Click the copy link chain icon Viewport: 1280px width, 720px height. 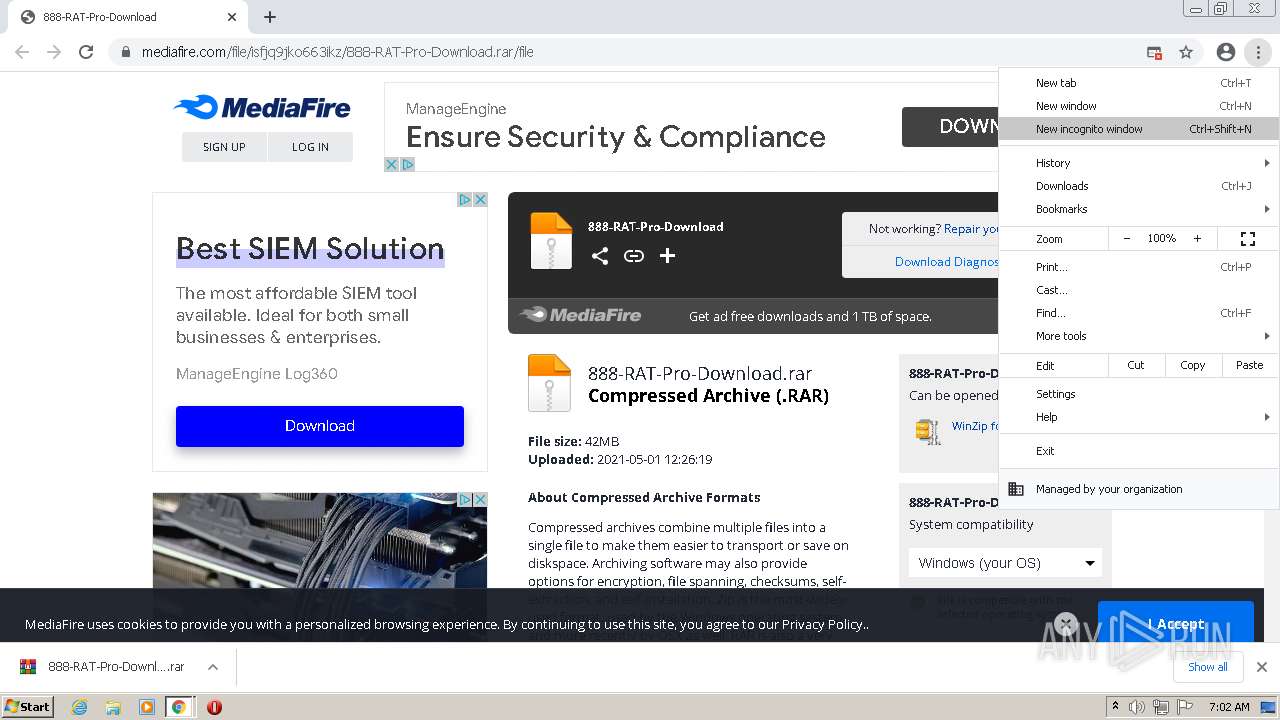tap(634, 256)
